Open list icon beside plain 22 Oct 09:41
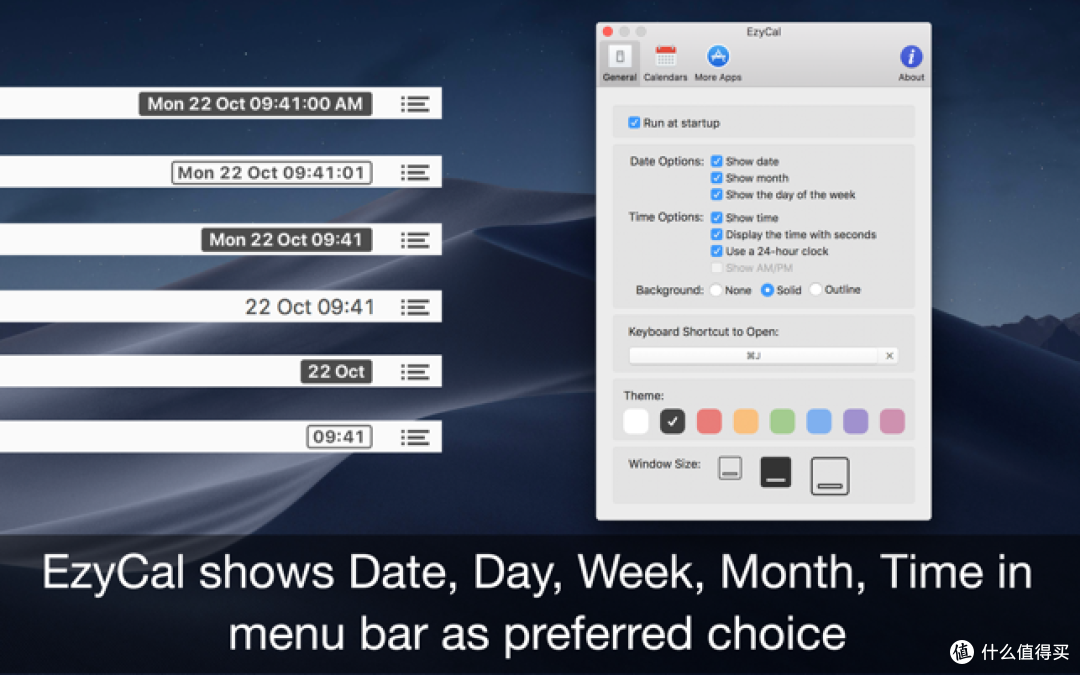This screenshot has width=1080, height=675. click(415, 307)
